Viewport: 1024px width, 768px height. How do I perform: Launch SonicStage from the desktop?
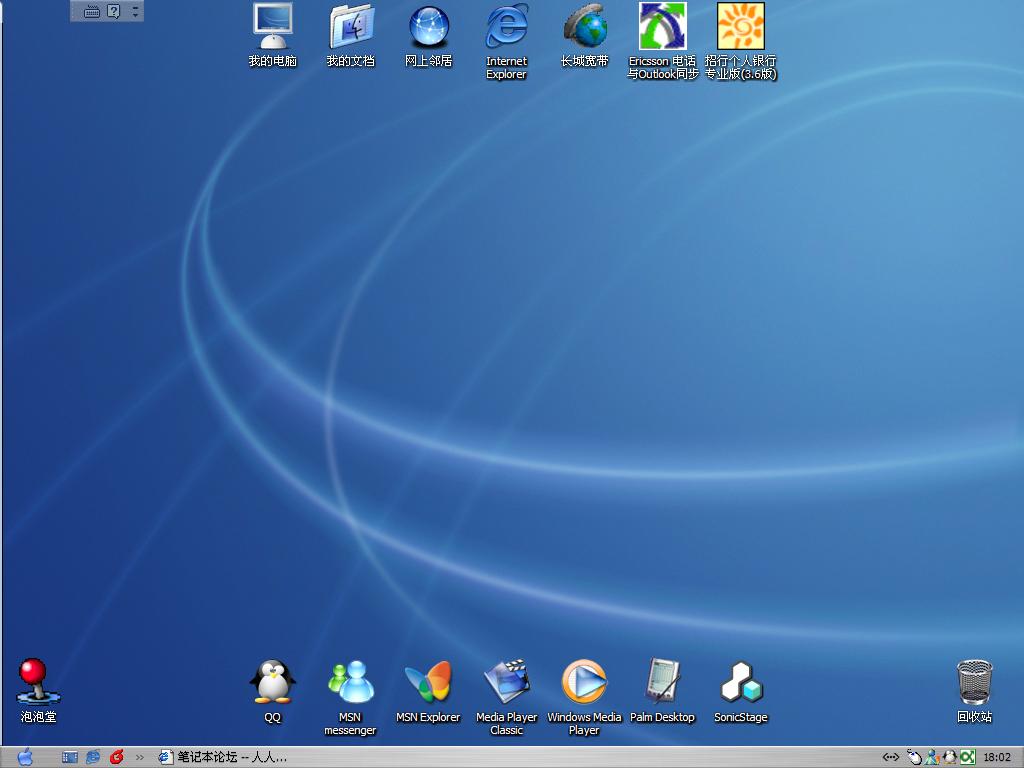pyautogui.click(x=741, y=691)
